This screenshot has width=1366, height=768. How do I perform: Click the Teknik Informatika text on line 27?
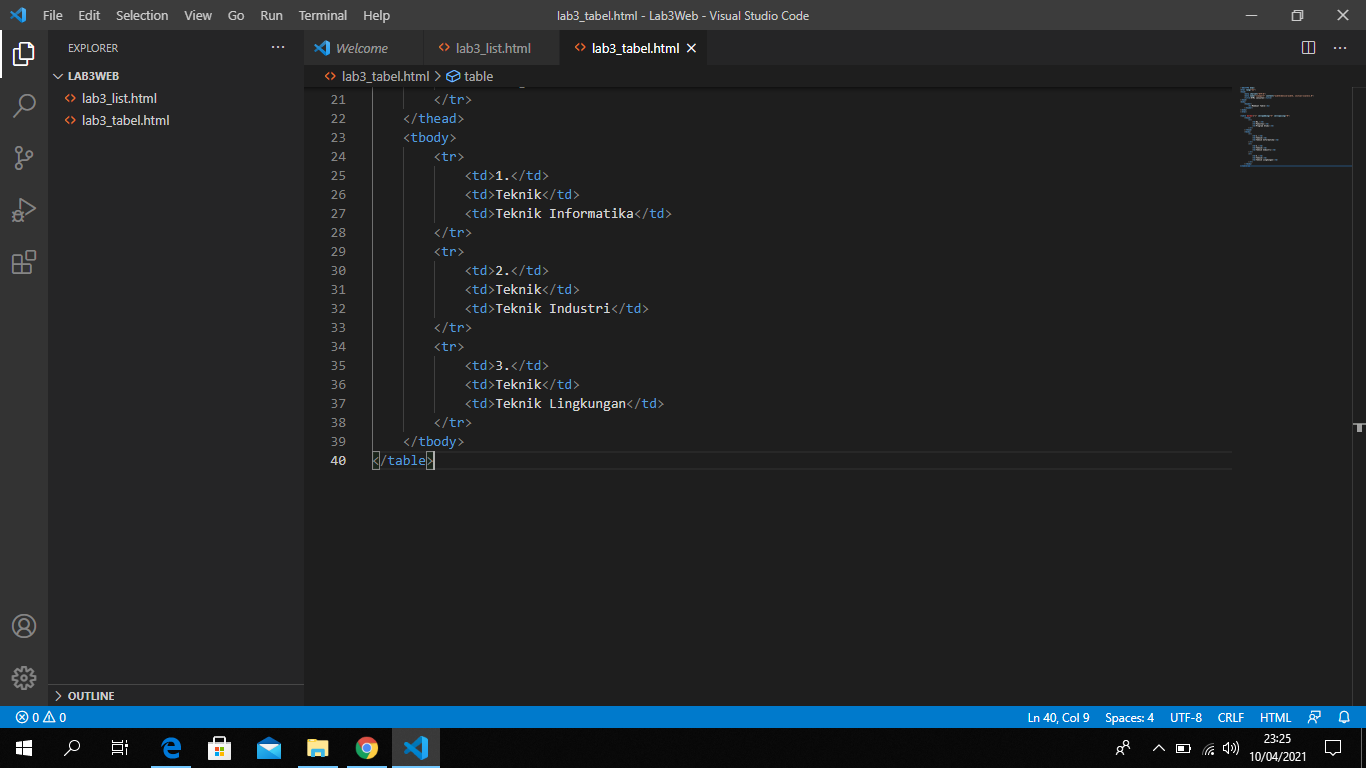click(x=565, y=213)
